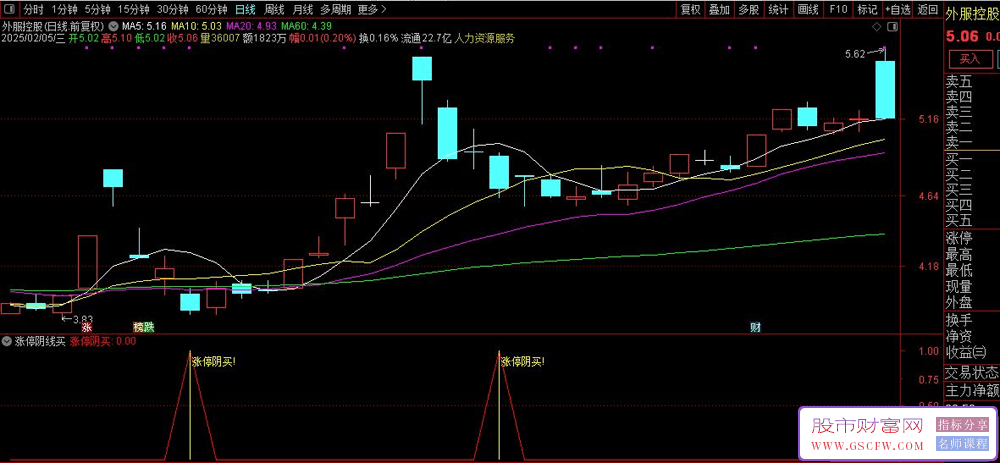The width and height of the screenshot is (1000, 463).
Task: Click the 标记 mark button
Action: click(867, 10)
